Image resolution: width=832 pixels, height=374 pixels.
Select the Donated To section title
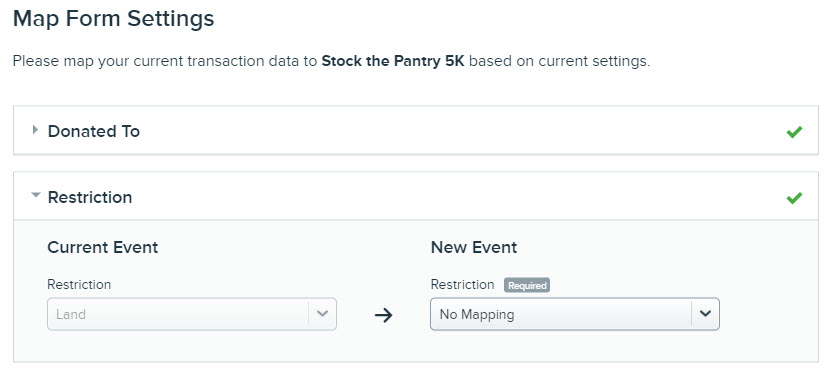94,131
